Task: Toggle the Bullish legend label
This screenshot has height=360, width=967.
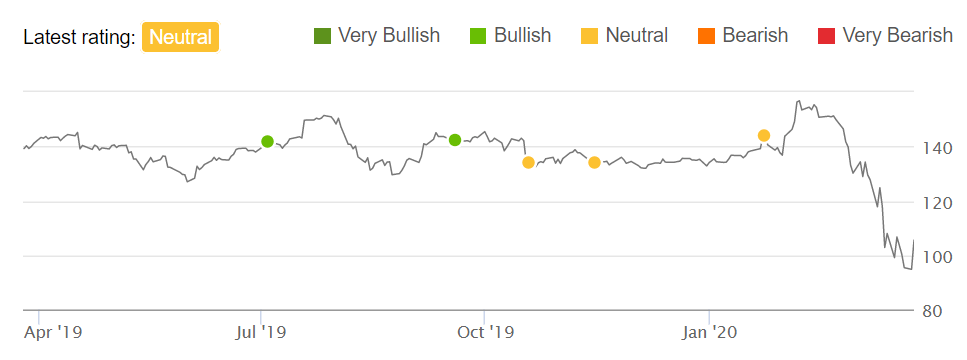Action: coord(522,36)
